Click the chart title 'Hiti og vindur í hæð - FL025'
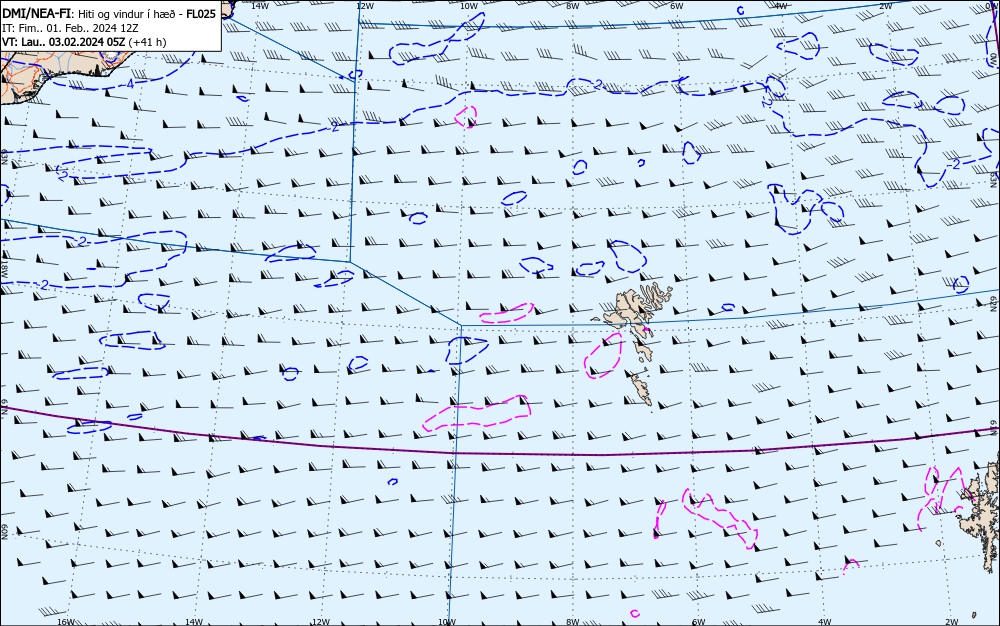This screenshot has width=1000, height=626. click(x=147, y=13)
